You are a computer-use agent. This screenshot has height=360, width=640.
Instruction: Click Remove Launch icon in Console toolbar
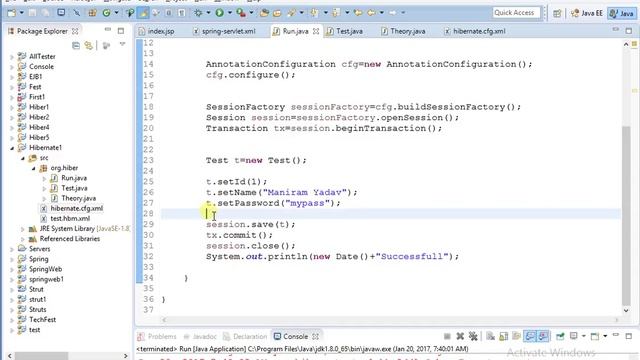pyautogui.click(x=460, y=336)
